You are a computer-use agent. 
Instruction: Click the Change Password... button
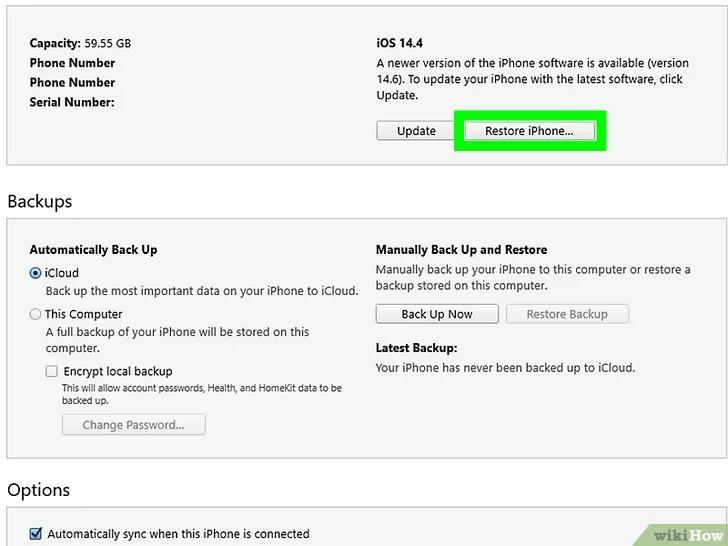tap(134, 425)
